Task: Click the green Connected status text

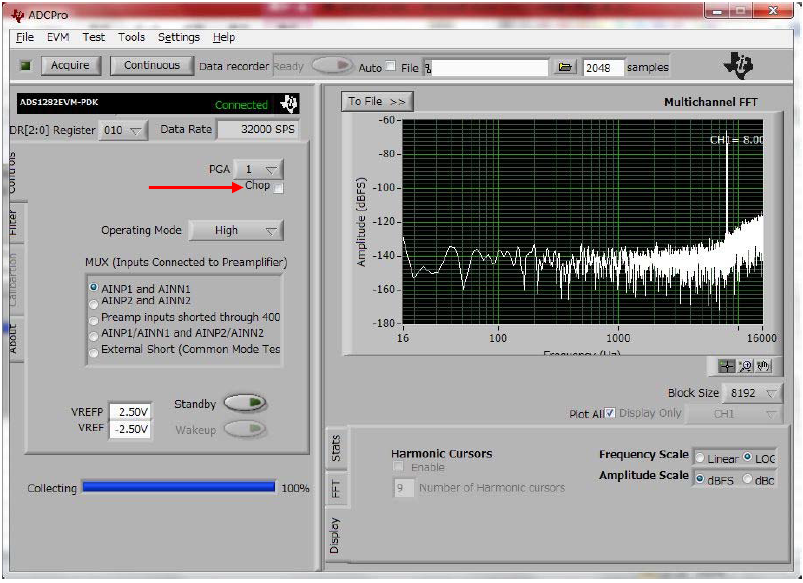Action: pyautogui.click(x=241, y=105)
